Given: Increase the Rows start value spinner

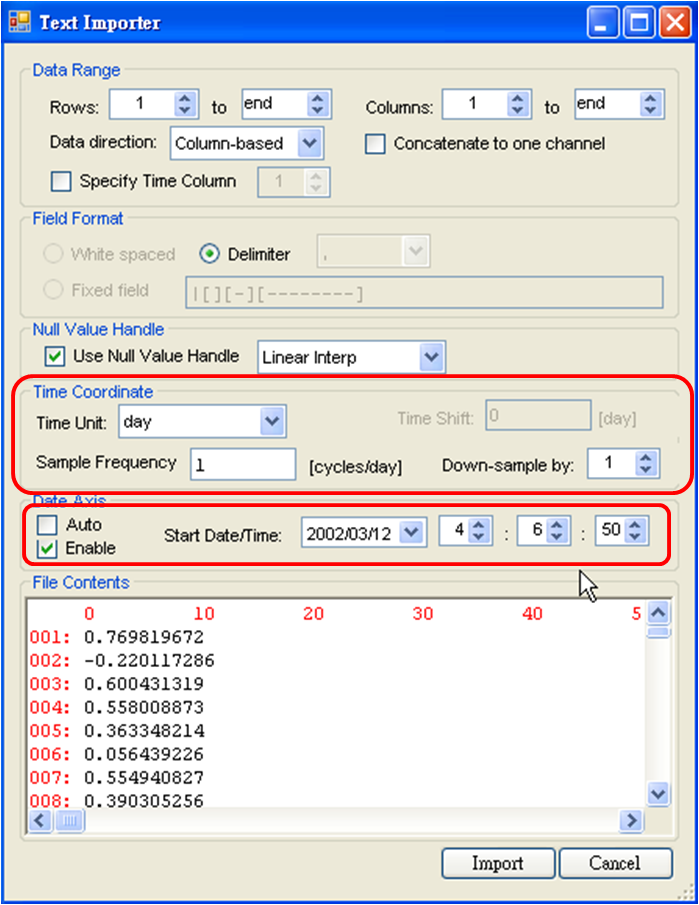Looking at the screenshot, I should tap(185, 99).
